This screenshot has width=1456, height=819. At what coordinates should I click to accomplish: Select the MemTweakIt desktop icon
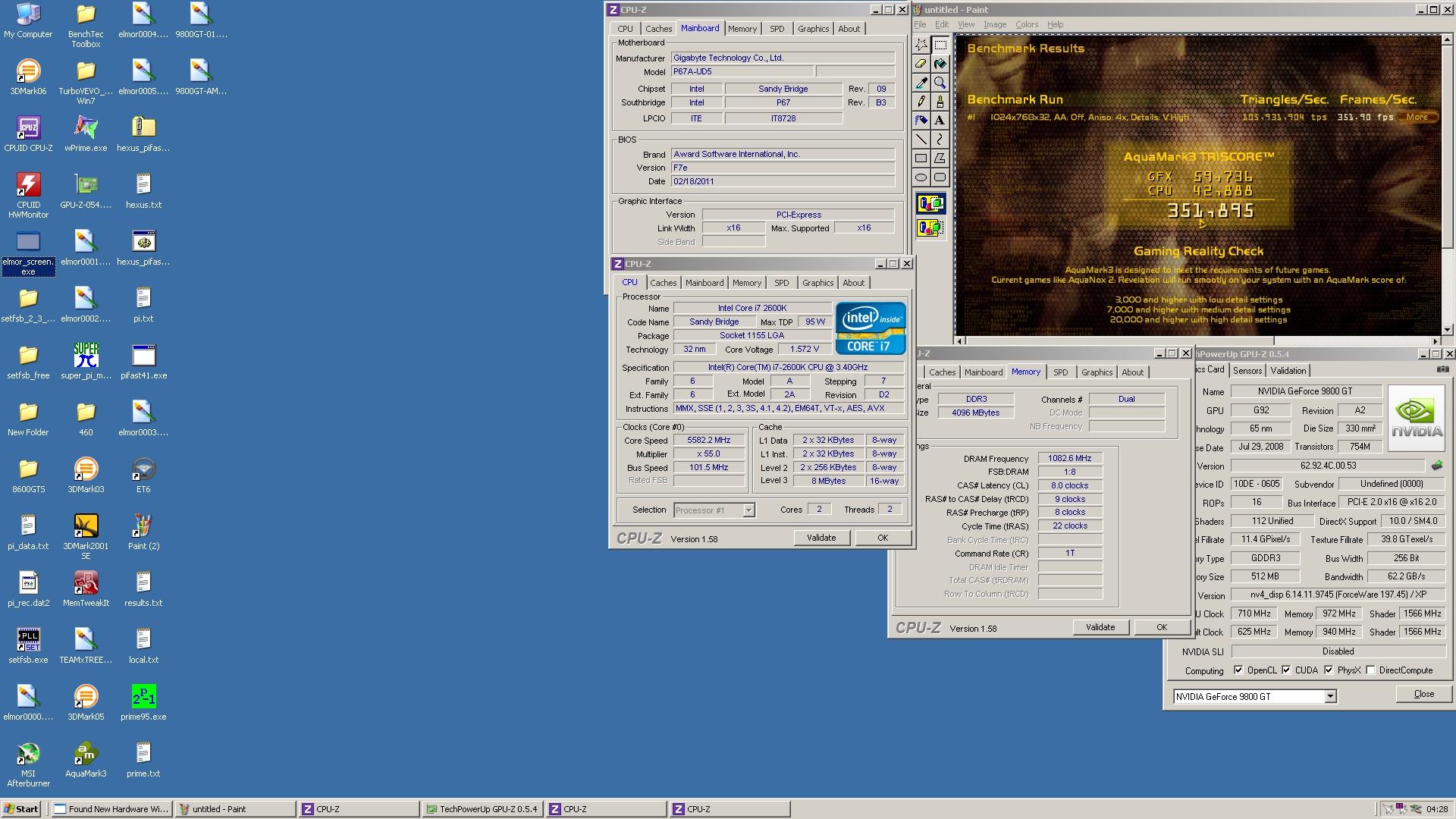pyautogui.click(x=86, y=589)
